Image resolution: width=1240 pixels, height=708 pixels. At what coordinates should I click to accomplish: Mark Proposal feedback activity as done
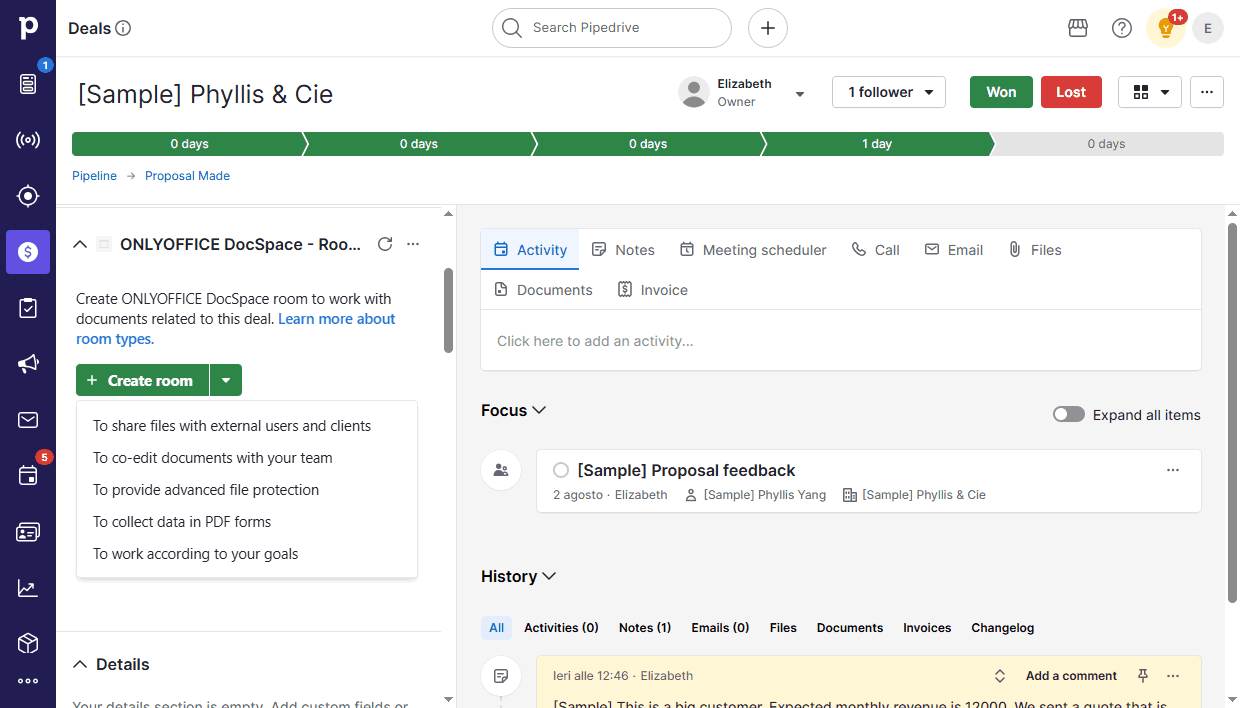tap(561, 470)
